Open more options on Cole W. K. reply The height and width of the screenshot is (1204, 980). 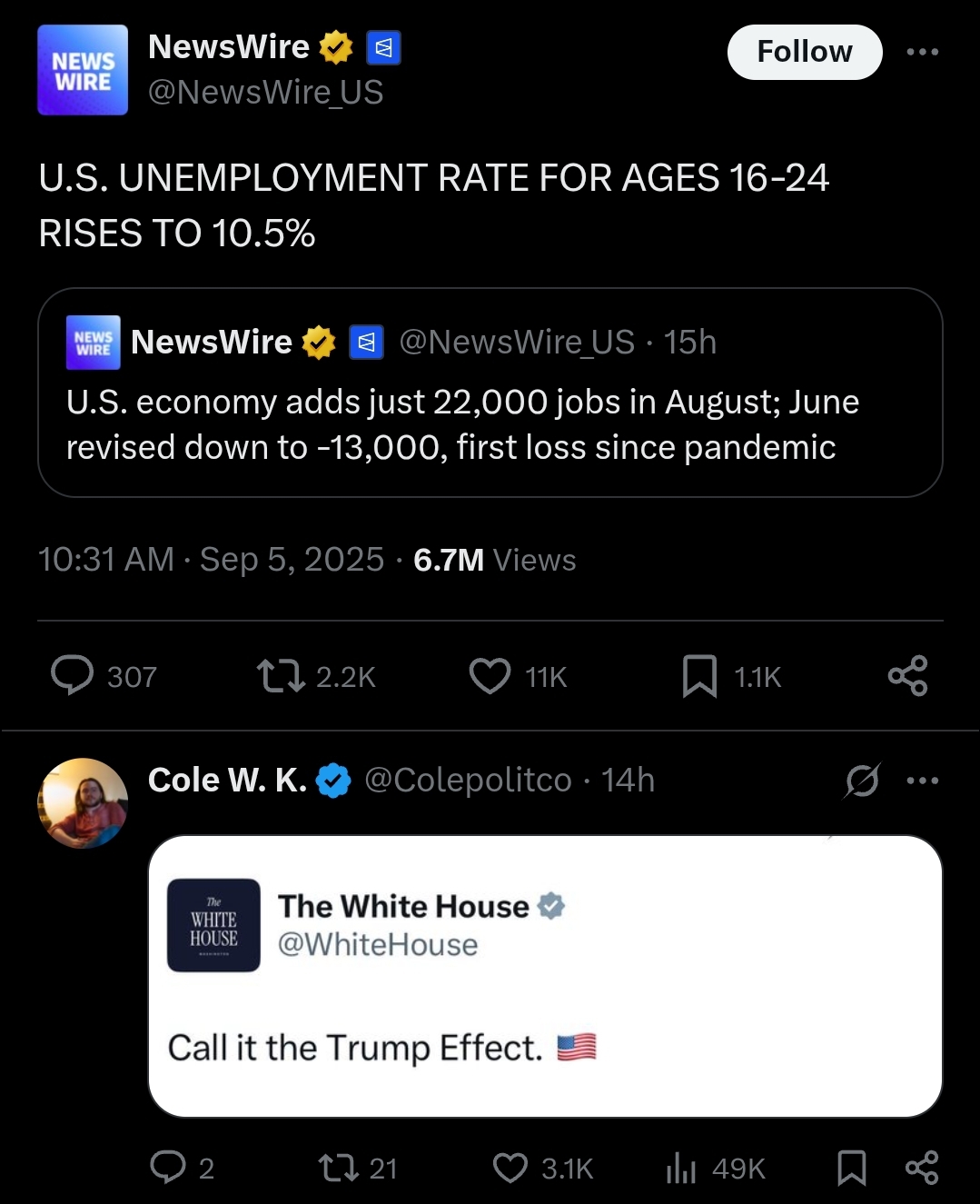point(923,781)
